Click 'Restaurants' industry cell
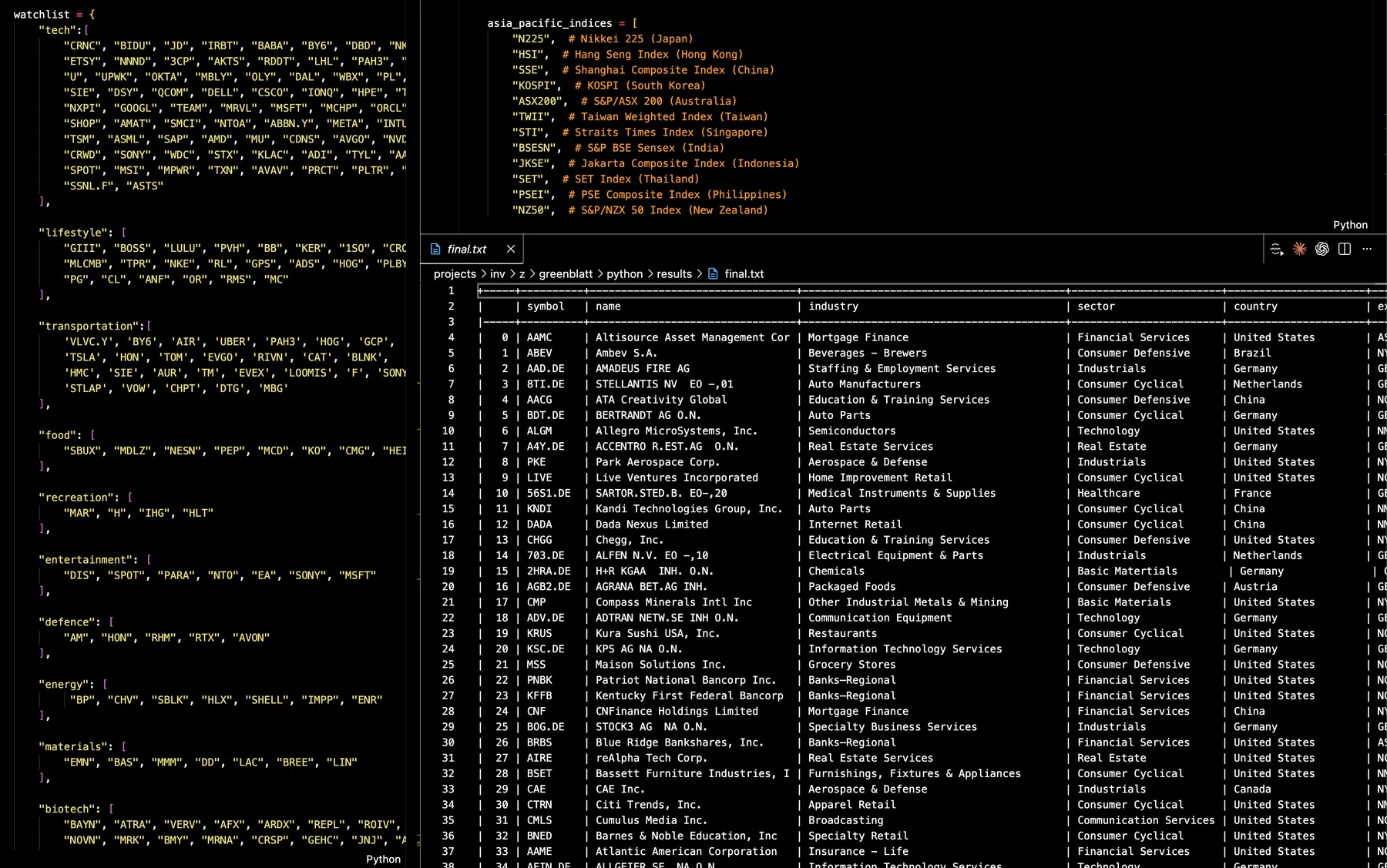The width and height of the screenshot is (1387, 868). click(842, 633)
